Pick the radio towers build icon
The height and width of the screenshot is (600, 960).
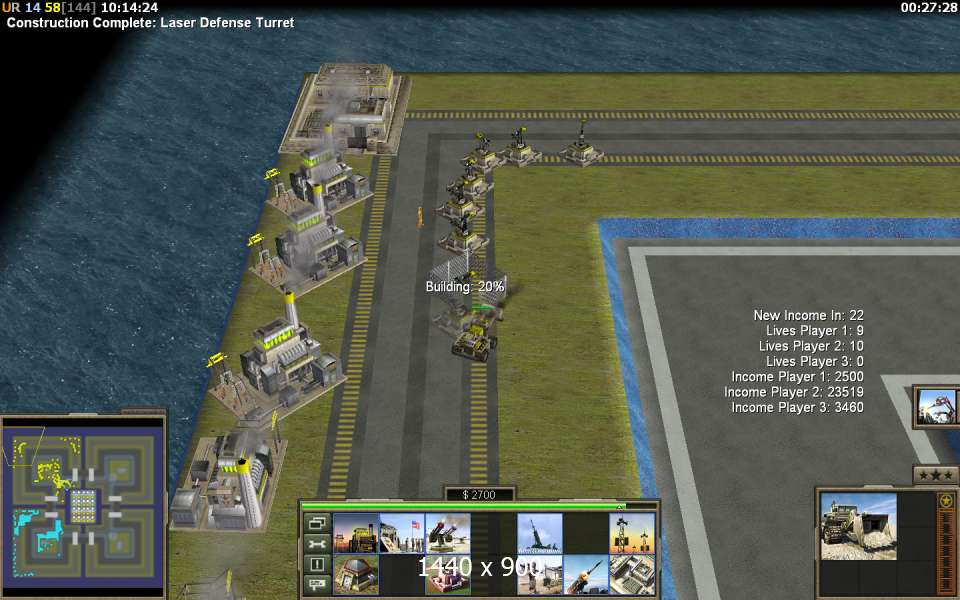click(x=632, y=533)
